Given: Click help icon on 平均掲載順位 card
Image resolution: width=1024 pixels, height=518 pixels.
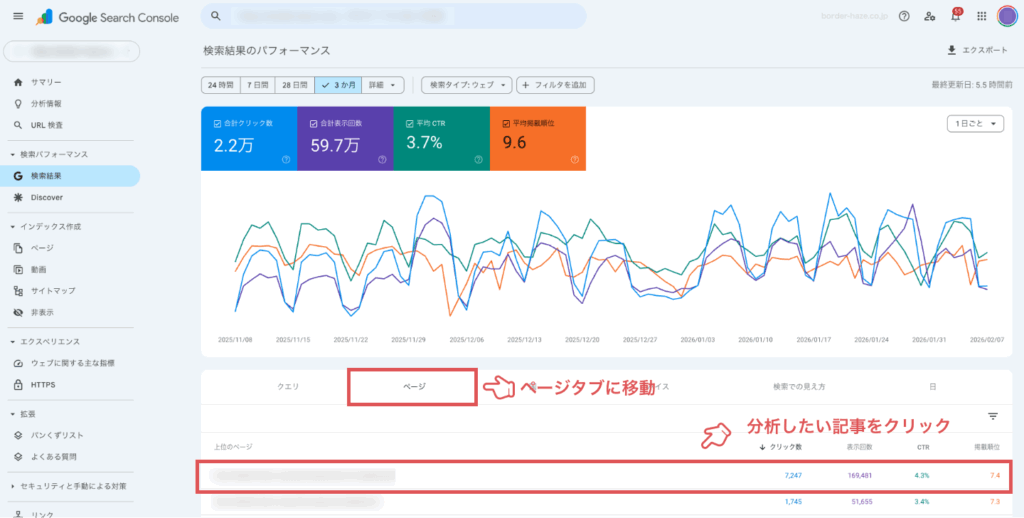Looking at the screenshot, I should [x=575, y=159].
